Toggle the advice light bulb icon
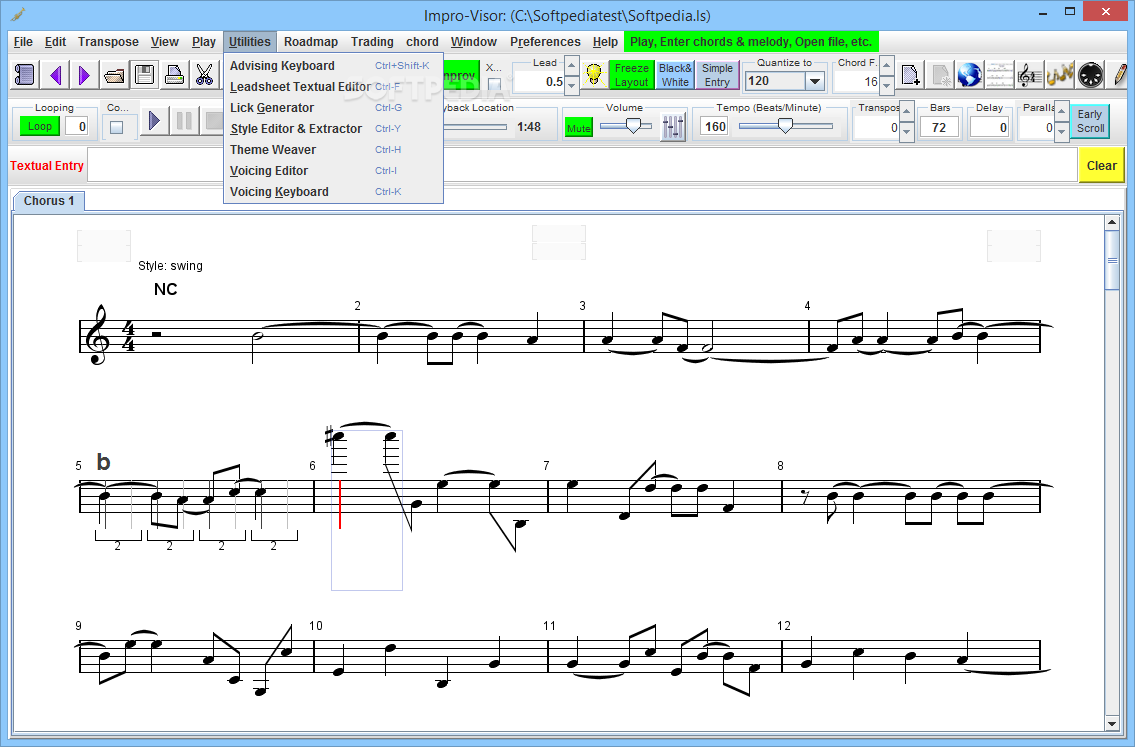Image resolution: width=1135 pixels, height=747 pixels. pos(594,75)
